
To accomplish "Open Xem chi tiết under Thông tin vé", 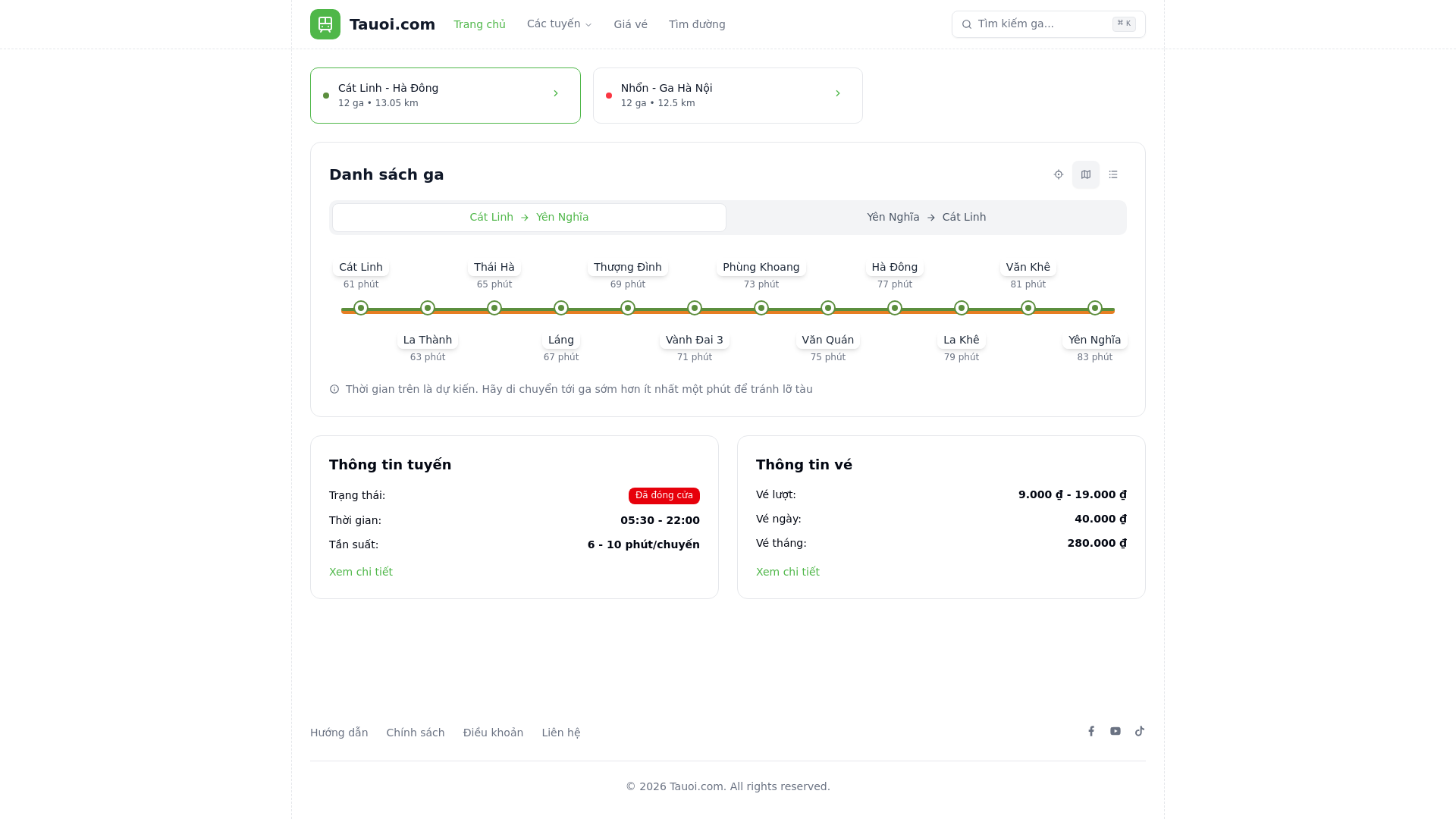I will tap(788, 572).
